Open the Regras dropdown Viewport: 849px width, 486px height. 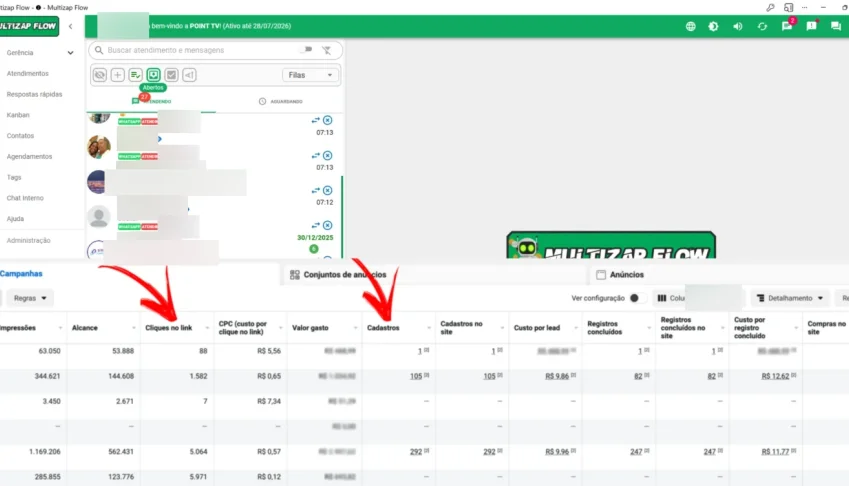(x=30, y=298)
